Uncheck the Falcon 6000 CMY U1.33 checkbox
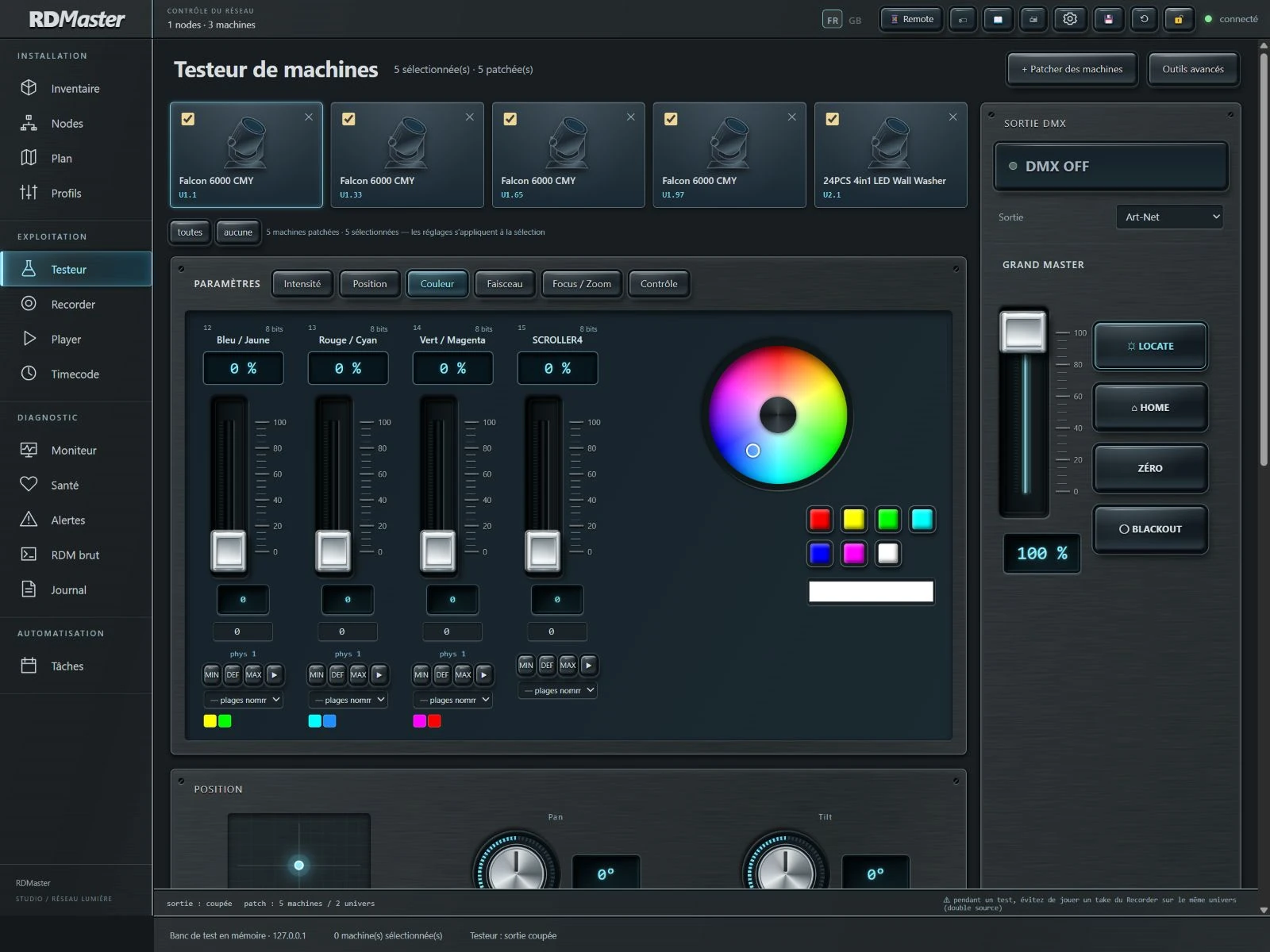 [x=348, y=119]
